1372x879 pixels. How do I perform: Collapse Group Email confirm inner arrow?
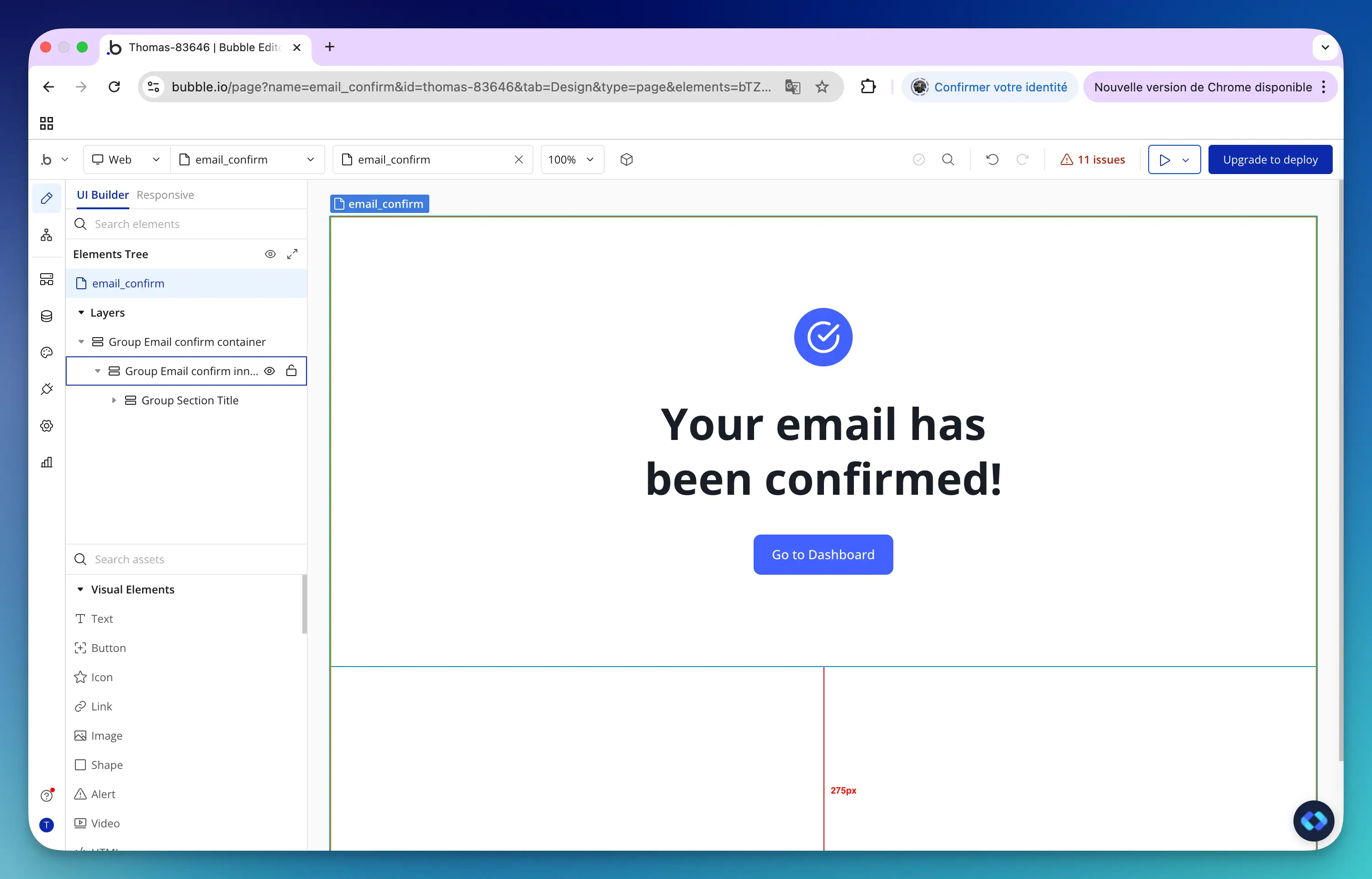point(98,371)
